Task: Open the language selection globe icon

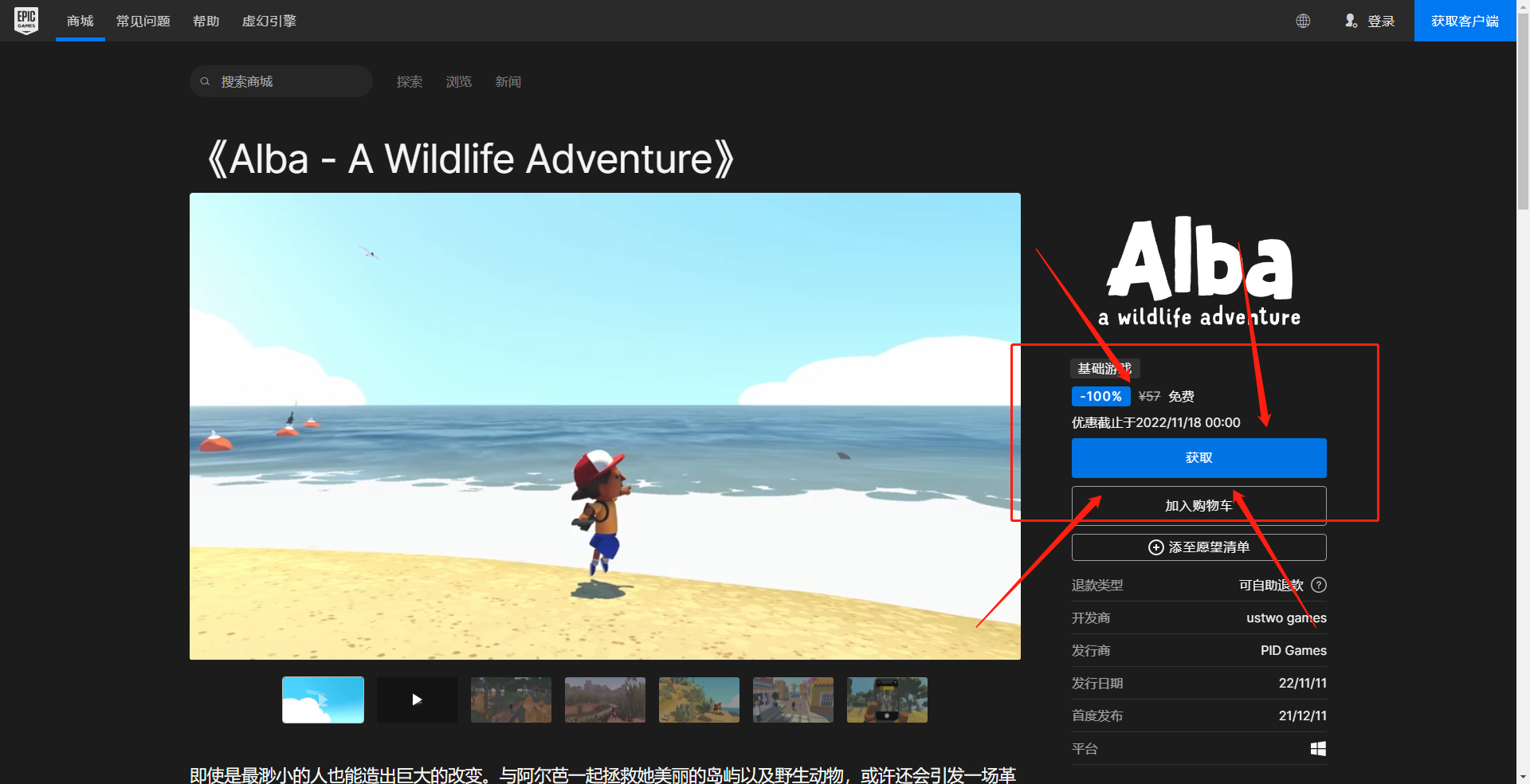Action: (x=1304, y=21)
